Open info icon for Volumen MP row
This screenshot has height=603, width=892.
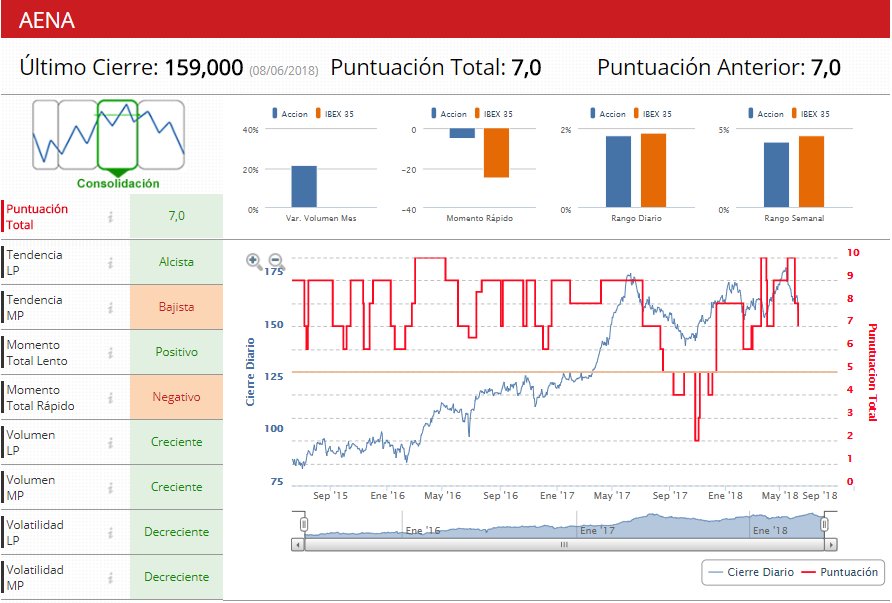pos(110,488)
